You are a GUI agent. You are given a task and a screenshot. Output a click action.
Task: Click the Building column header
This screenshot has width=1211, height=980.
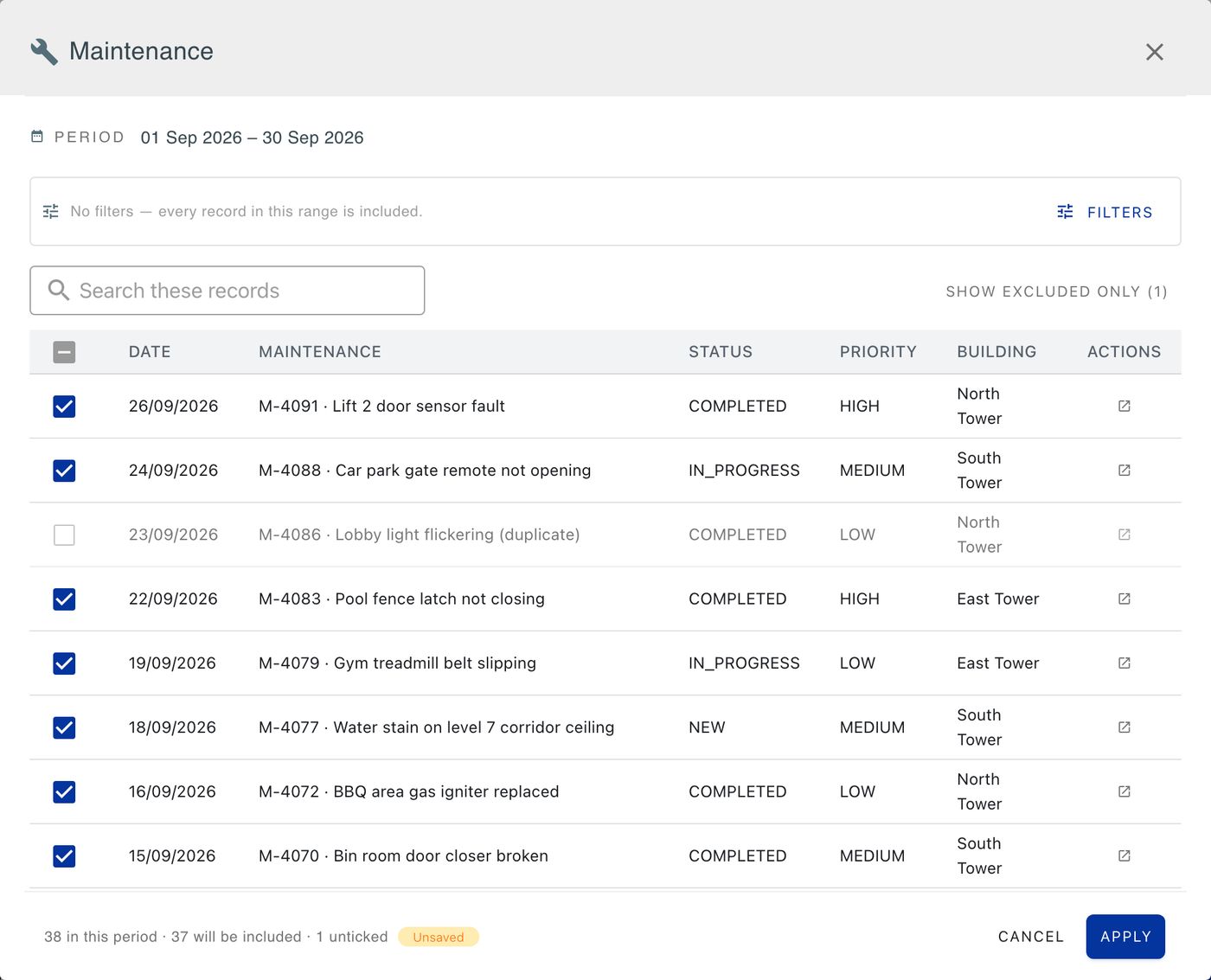[996, 352]
